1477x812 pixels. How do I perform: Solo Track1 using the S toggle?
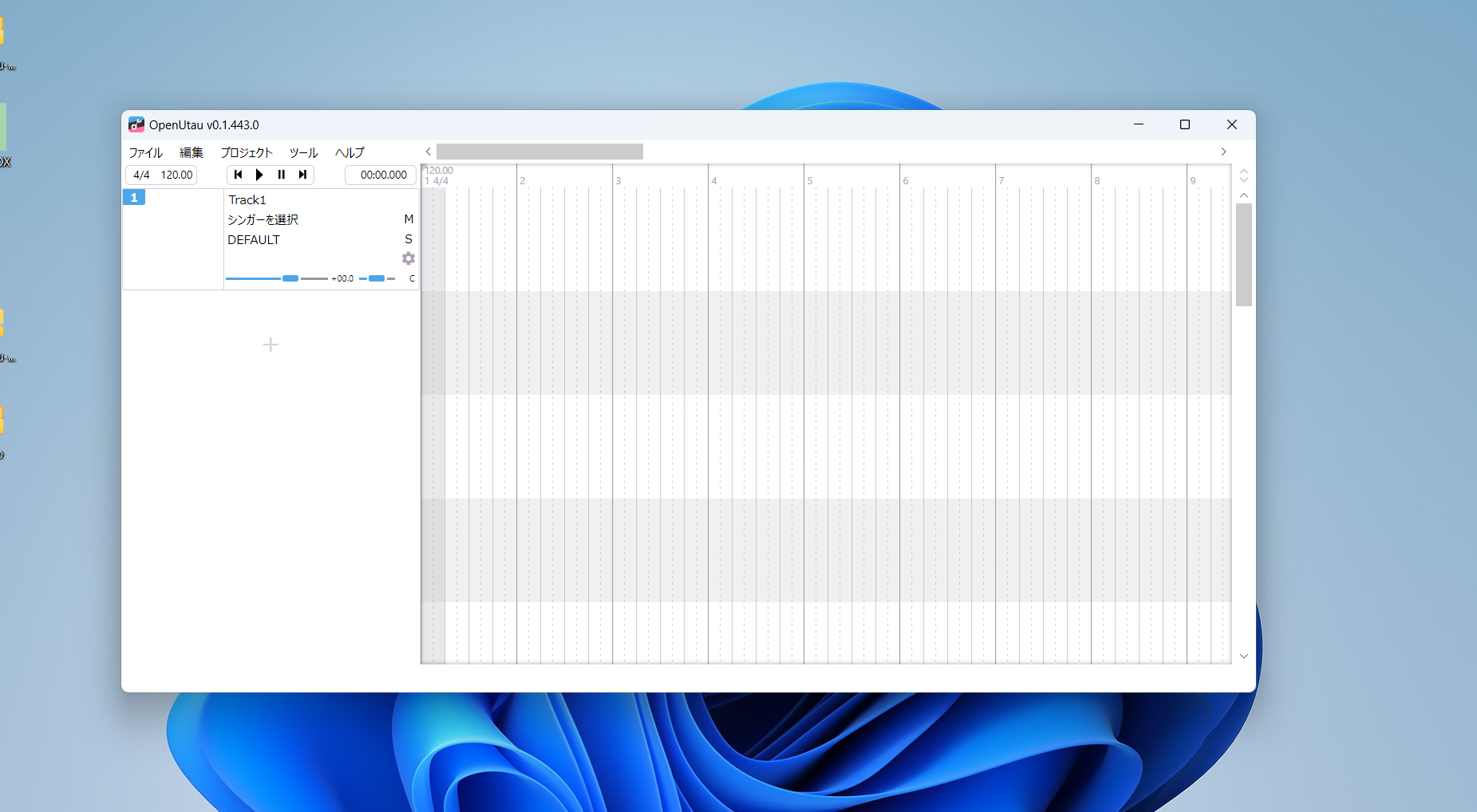click(409, 239)
